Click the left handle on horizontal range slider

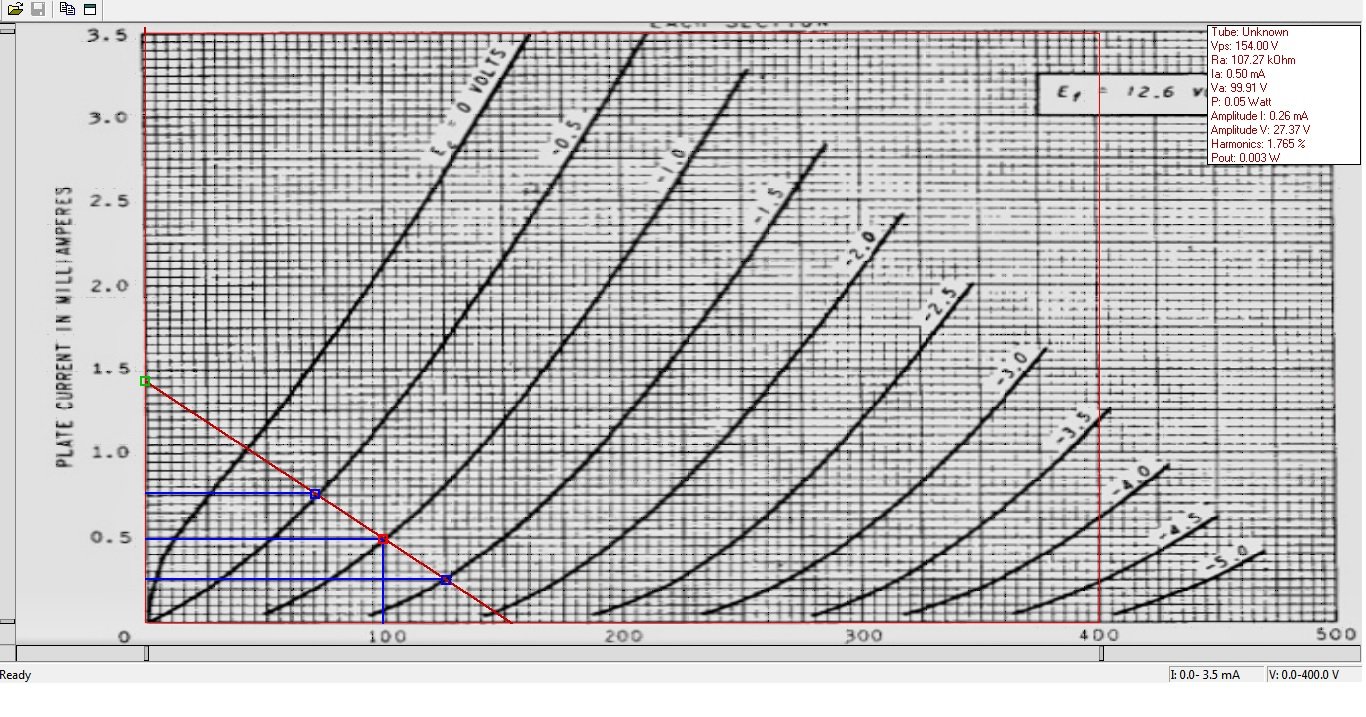point(146,653)
